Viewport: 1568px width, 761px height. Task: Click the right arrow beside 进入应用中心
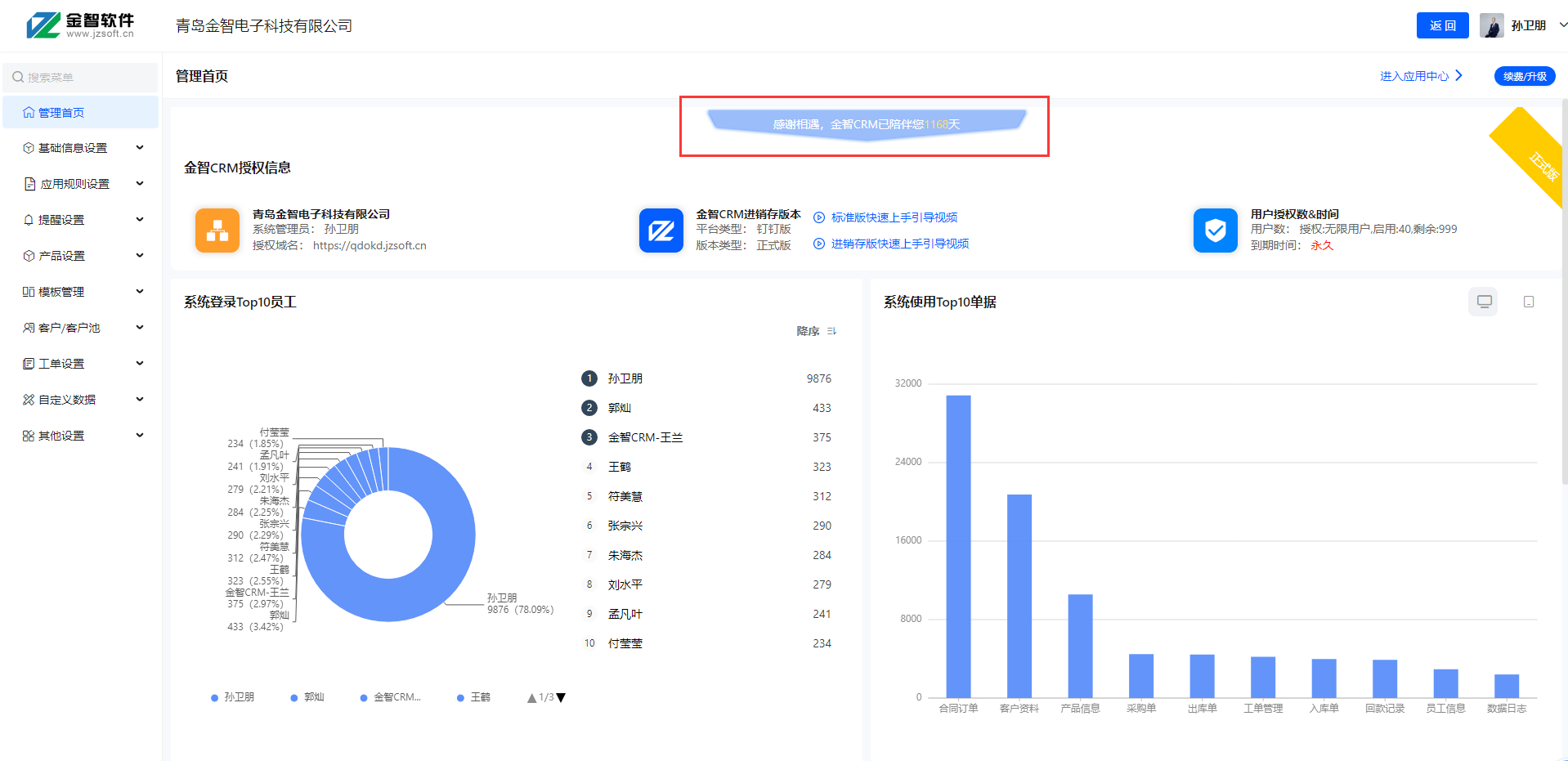click(1458, 76)
